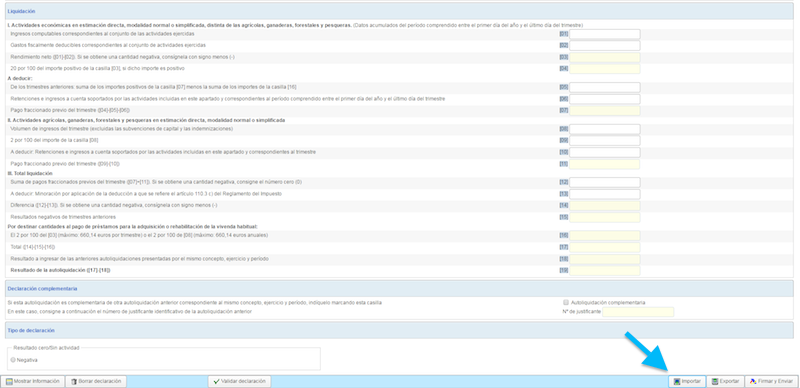Click Validar declaración button
The height and width of the screenshot is (388, 800).
point(240,381)
